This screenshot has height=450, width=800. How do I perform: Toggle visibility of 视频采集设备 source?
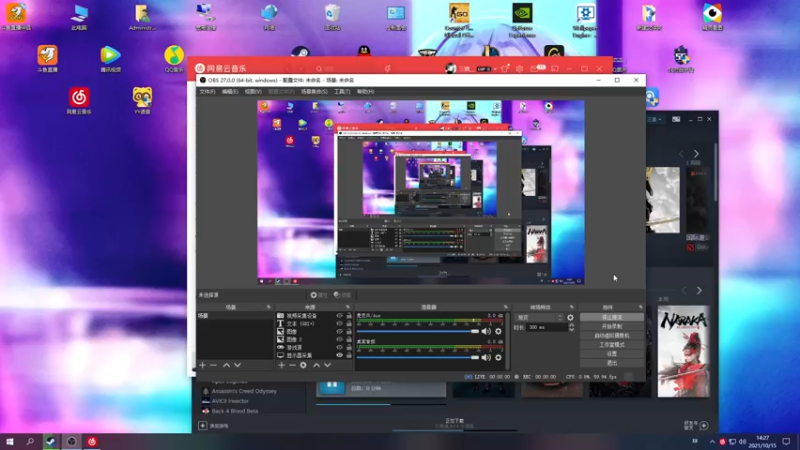pyautogui.click(x=339, y=316)
